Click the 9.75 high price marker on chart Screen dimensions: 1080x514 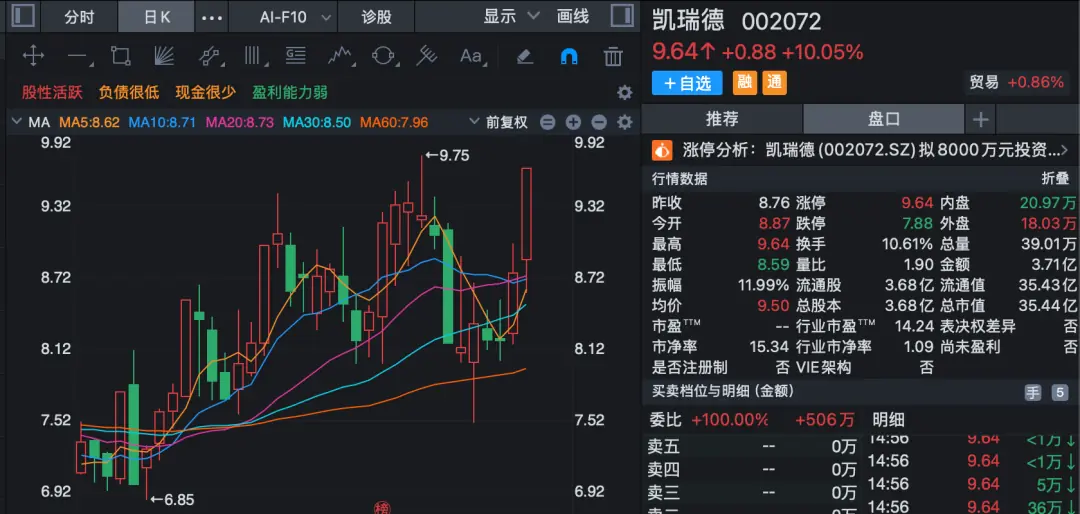coord(447,156)
